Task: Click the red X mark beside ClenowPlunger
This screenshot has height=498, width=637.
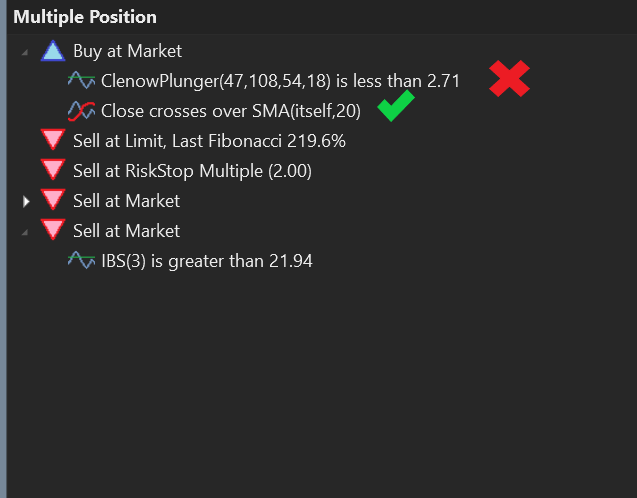Action: tap(509, 79)
